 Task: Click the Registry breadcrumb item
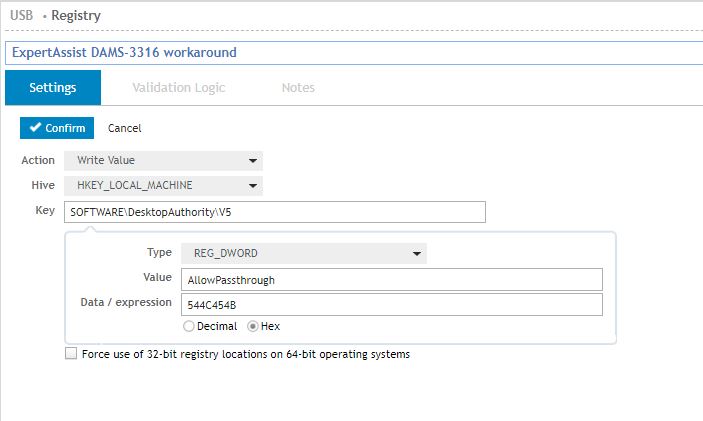pyautogui.click(x=76, y=16)
